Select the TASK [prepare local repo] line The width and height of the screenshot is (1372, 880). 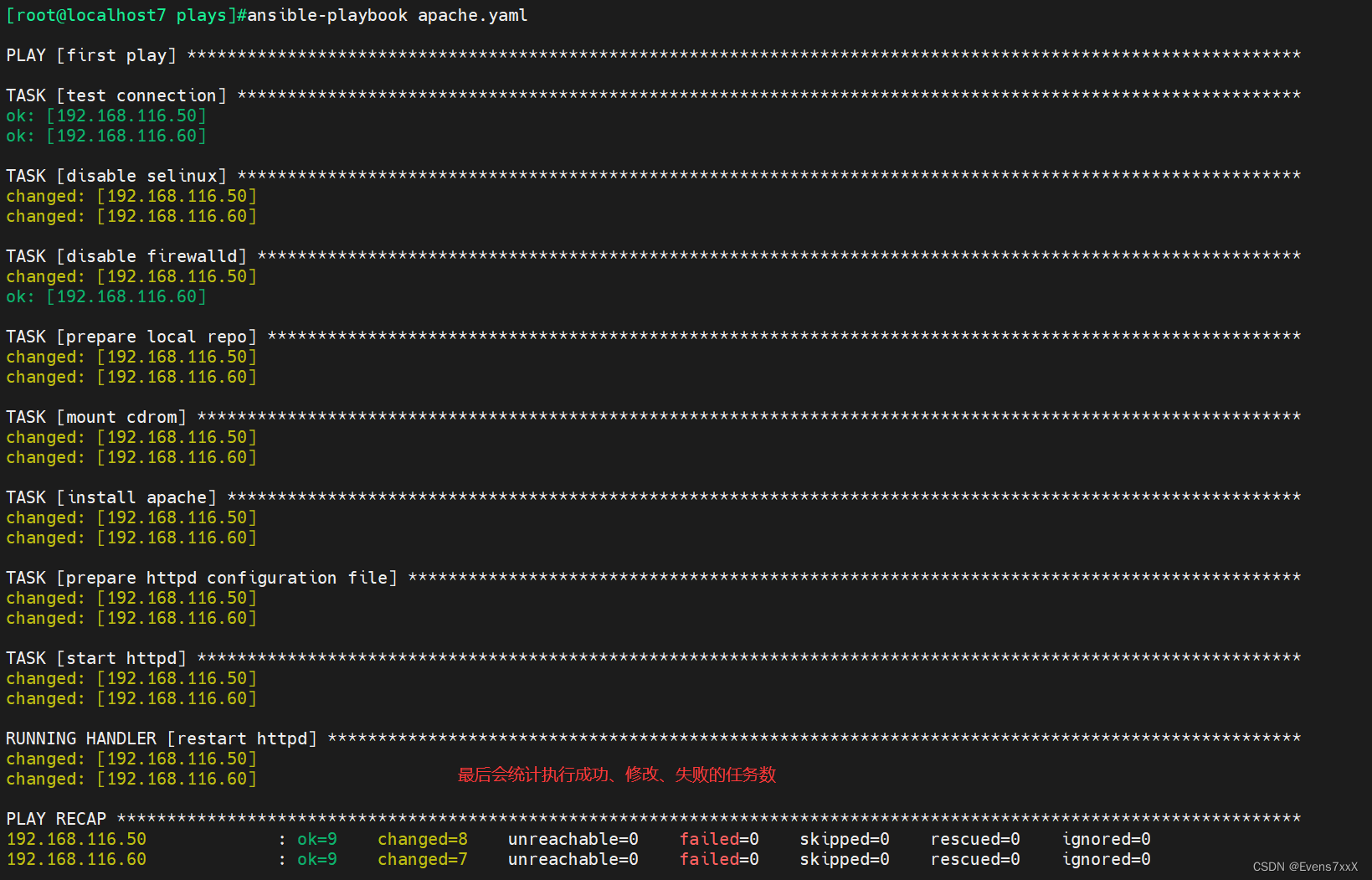click(x=131, y=337)
